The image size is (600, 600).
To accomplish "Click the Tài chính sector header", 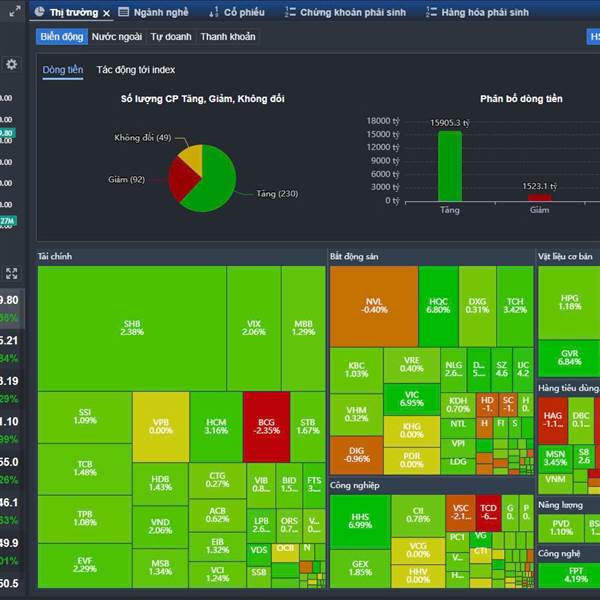I will coord(55,257).
